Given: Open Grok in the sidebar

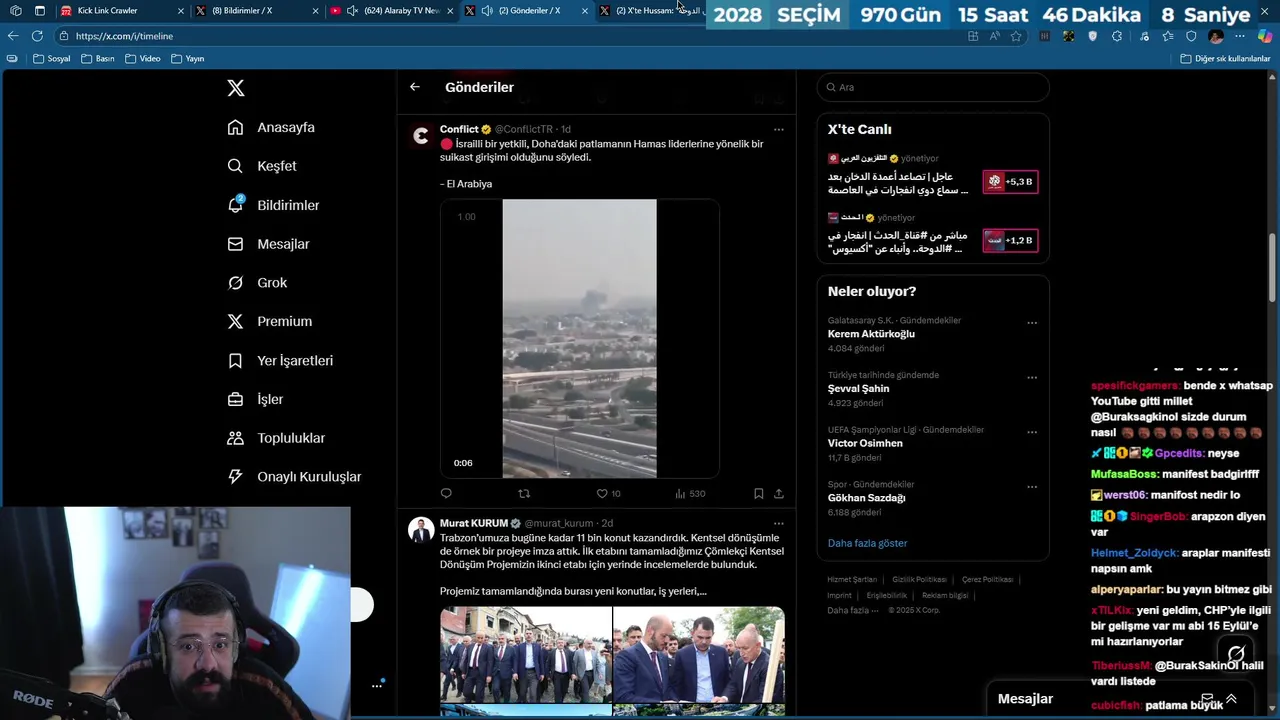Looking at the screenshot, I should [257, 283].
